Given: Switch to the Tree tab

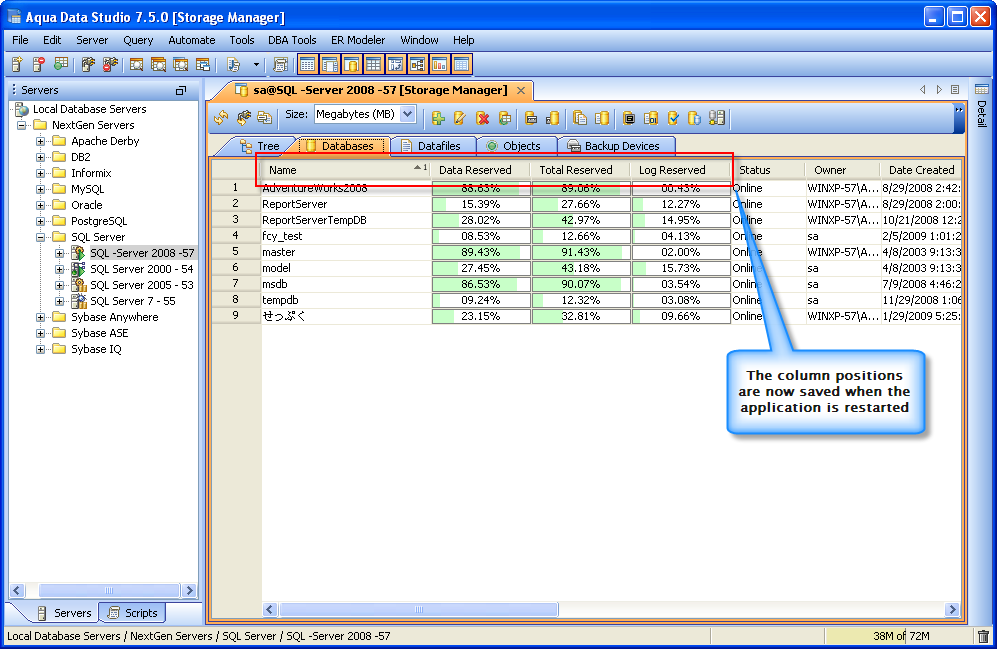Looking at the screenshot, I should click(x=259, y=146).
